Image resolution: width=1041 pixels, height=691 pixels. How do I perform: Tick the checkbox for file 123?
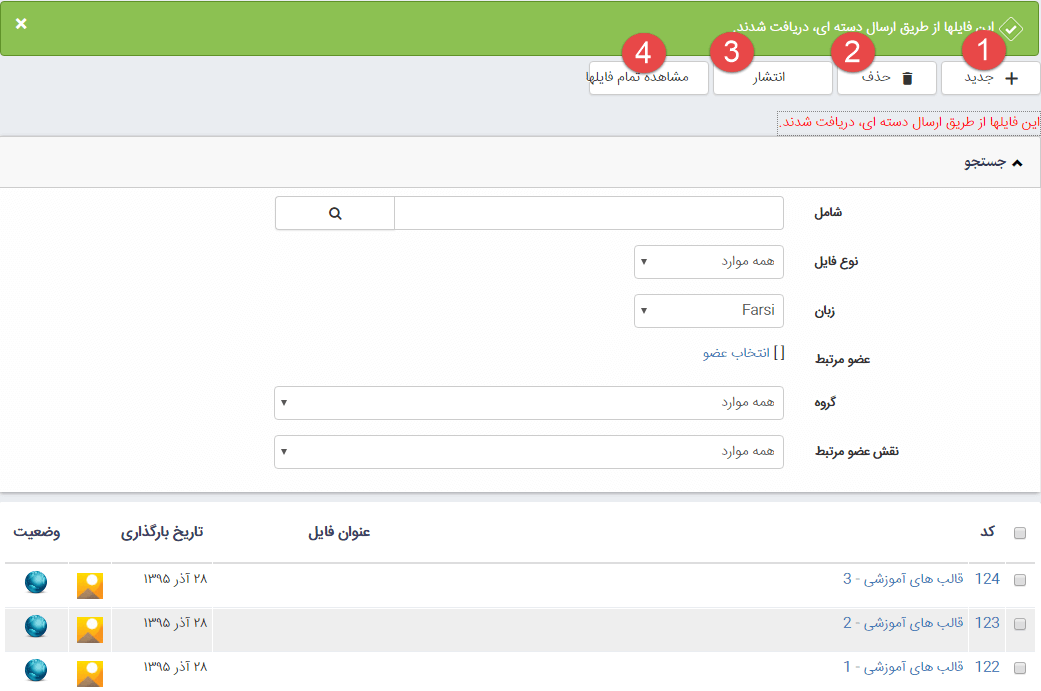[x=1020, y=624]
